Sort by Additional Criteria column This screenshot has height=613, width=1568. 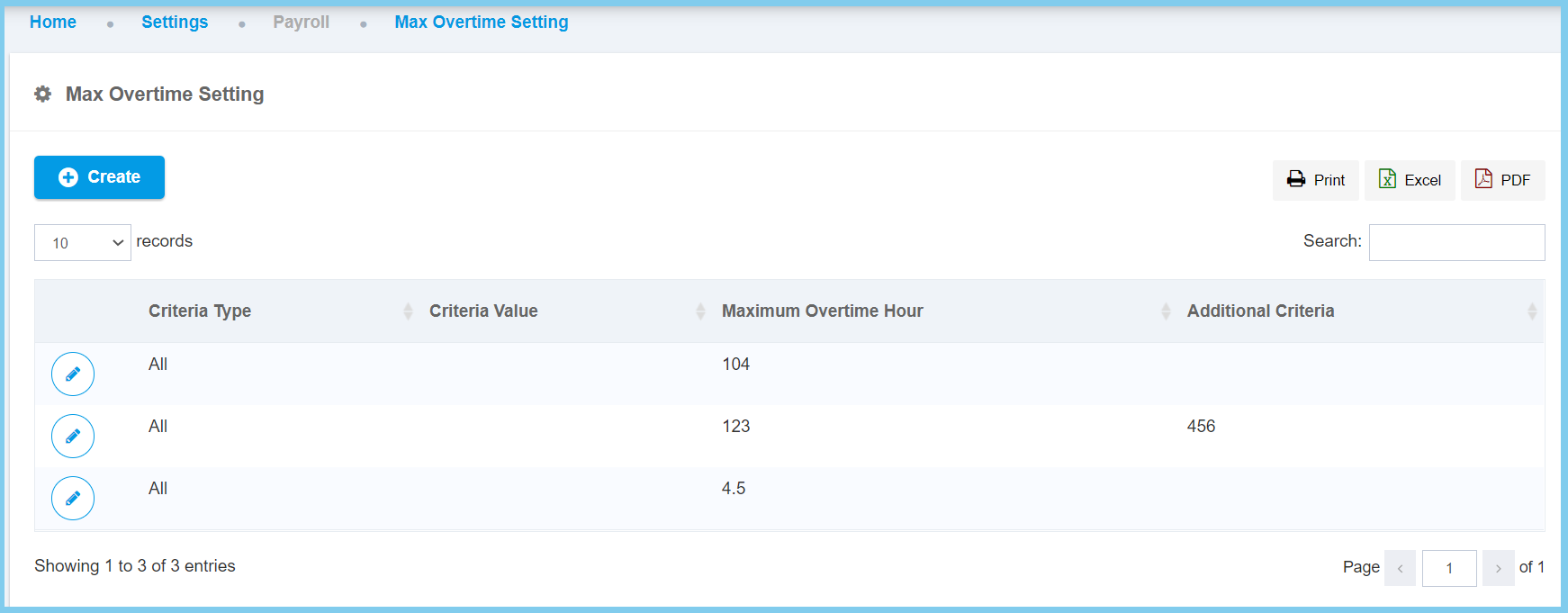1260,311
